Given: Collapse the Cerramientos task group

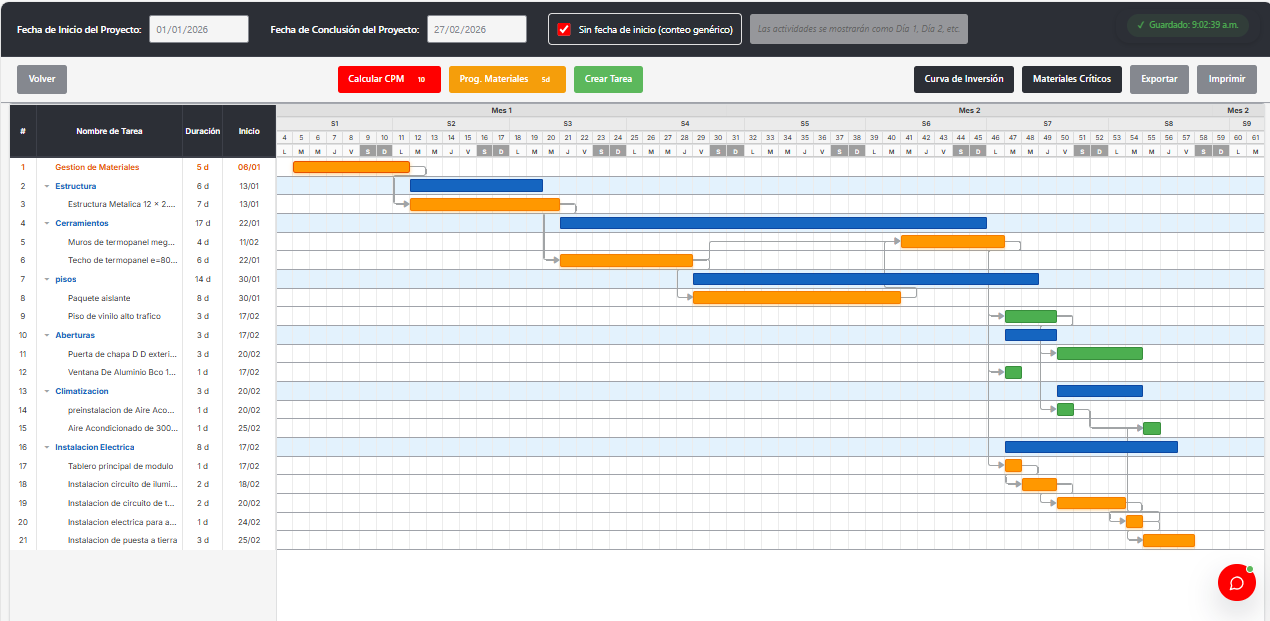Looking at the screenshot, I should [47, 223].
